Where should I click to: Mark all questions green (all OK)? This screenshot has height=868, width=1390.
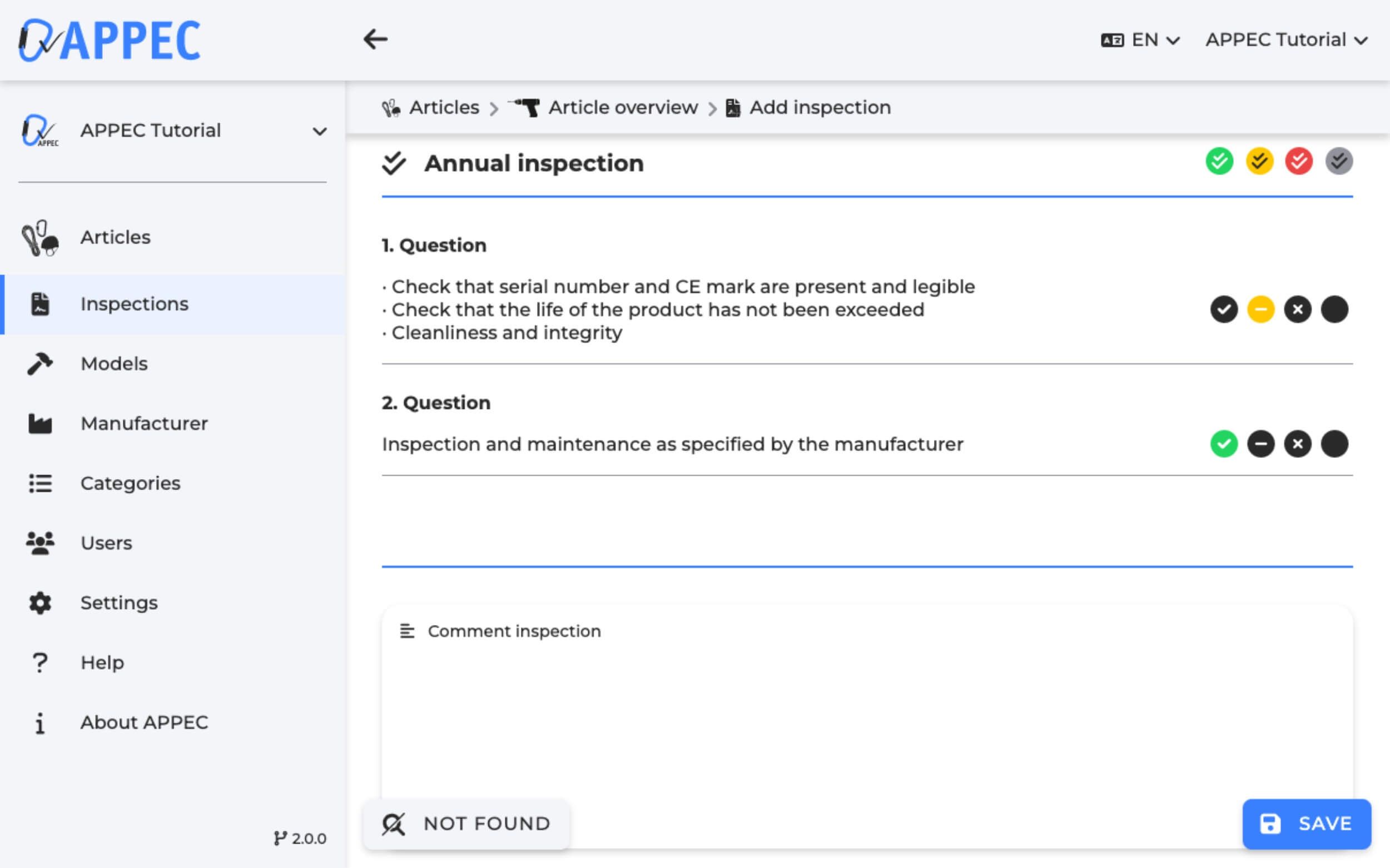(1219, 161)
